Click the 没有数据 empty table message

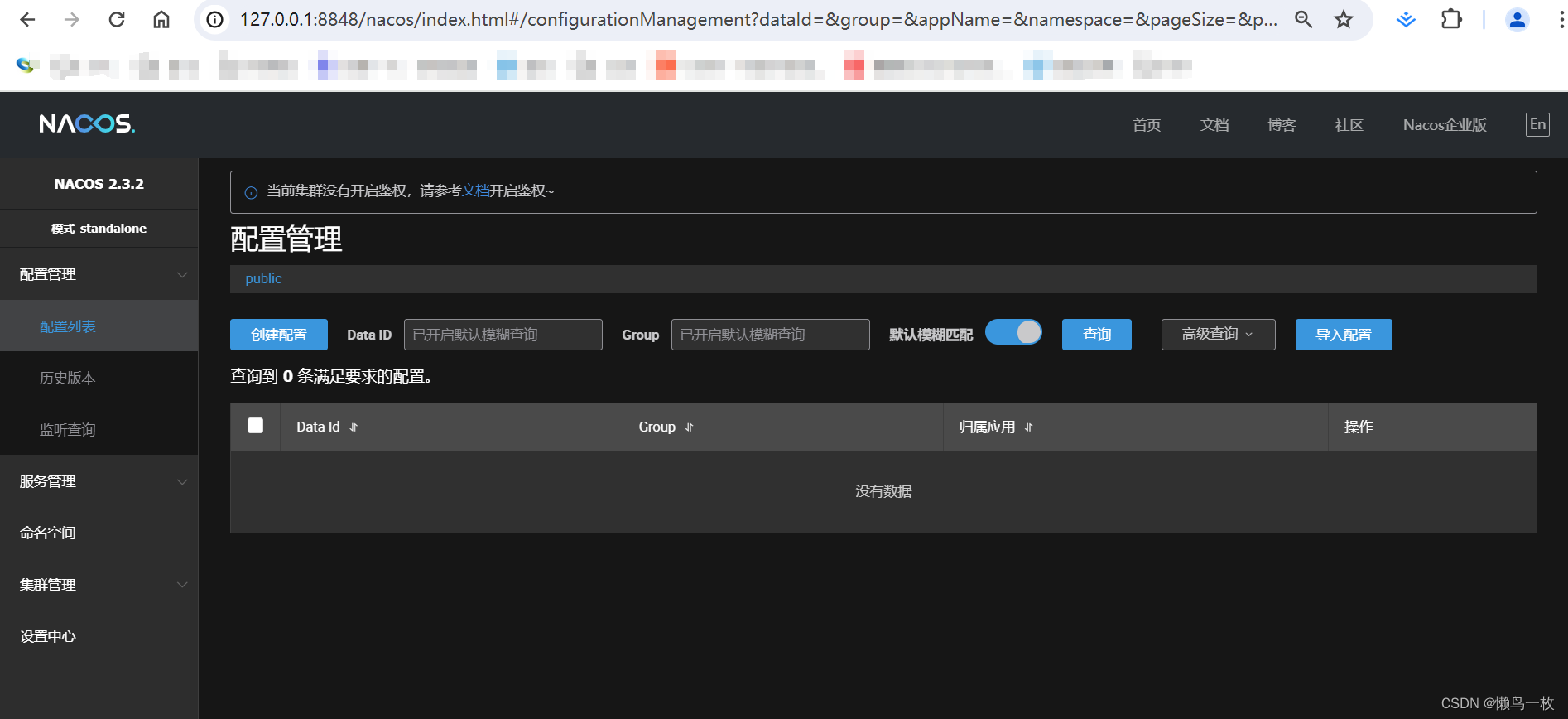(x=883, y=492)
